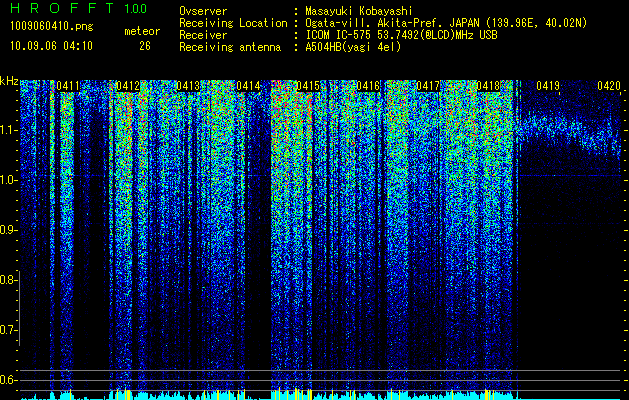Click the Ovserver field label
The width and height of the screenshot is (629, 400).
tap(203, 11)
